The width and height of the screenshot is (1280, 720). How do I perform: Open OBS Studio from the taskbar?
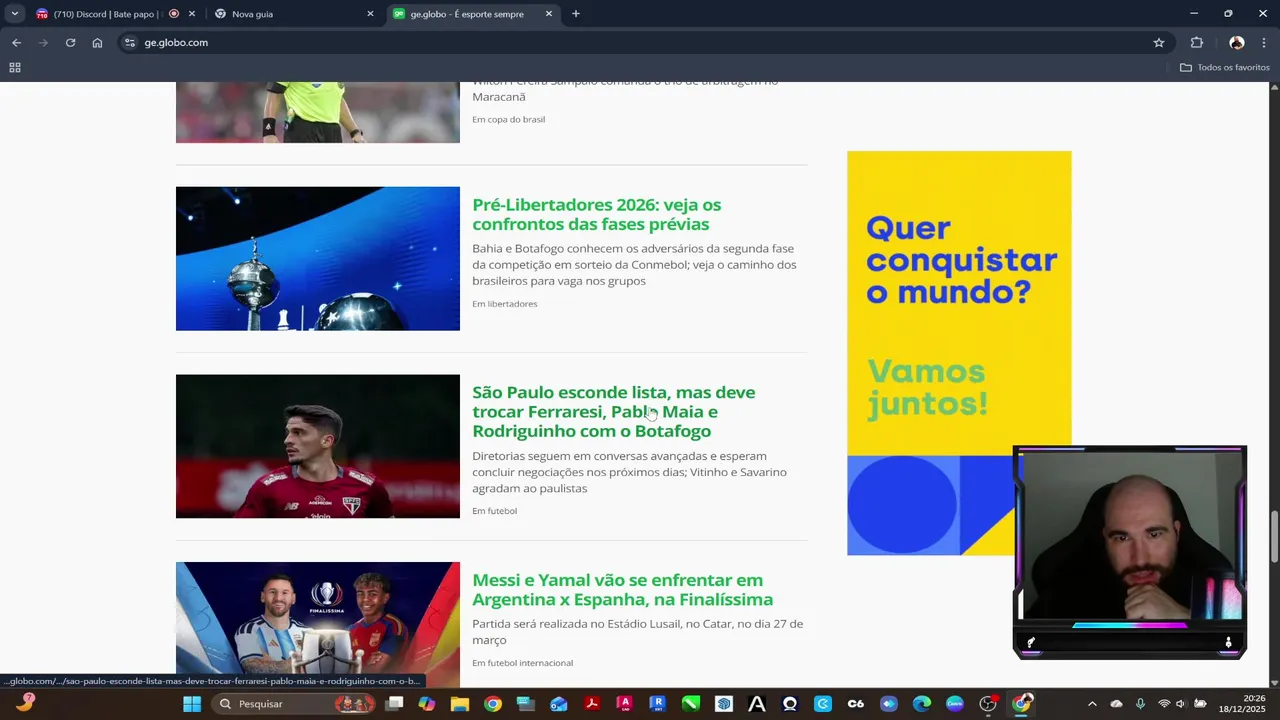pos(988,704)
